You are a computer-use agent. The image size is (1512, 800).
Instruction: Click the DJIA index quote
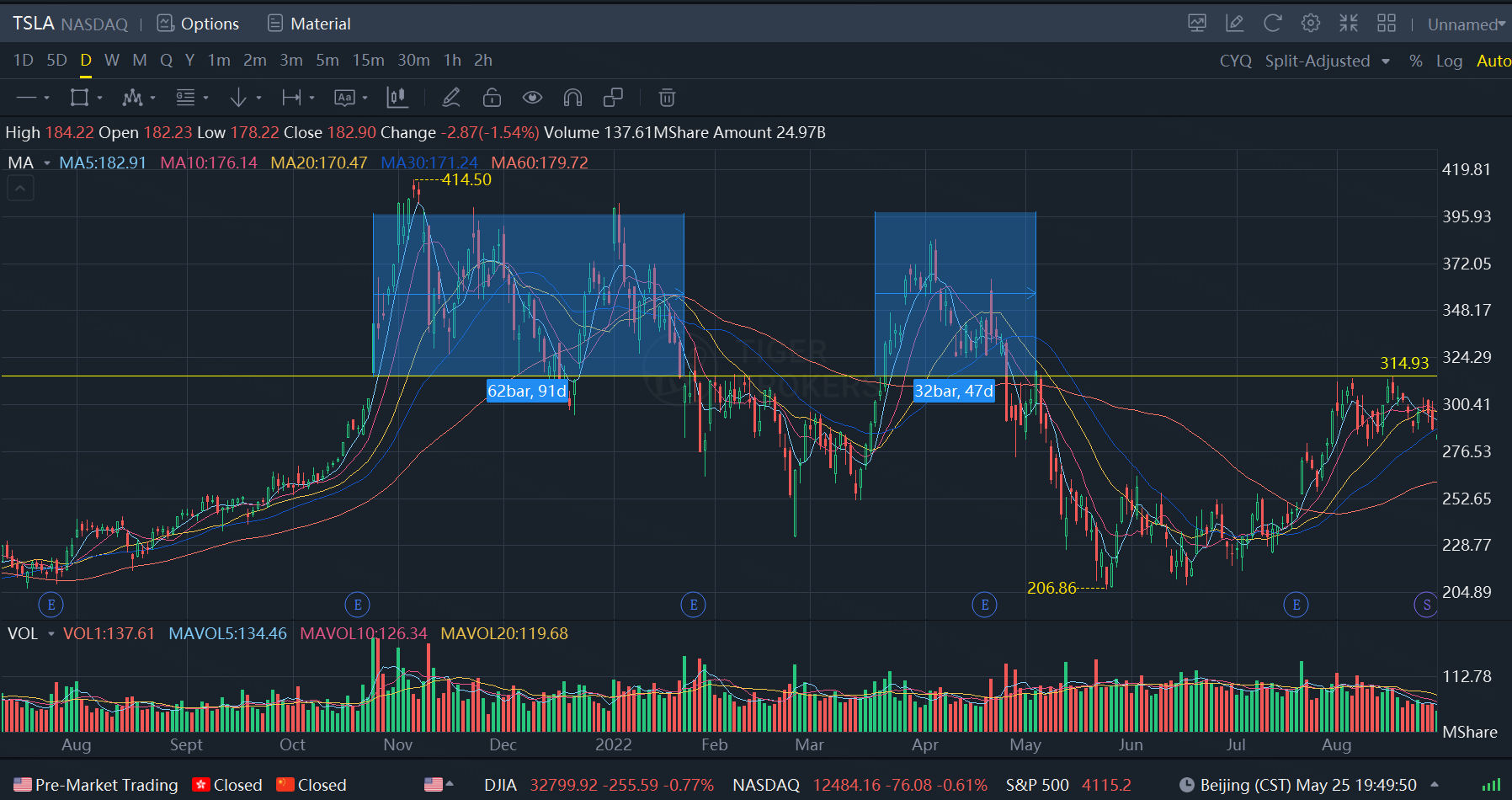point(599,785)
